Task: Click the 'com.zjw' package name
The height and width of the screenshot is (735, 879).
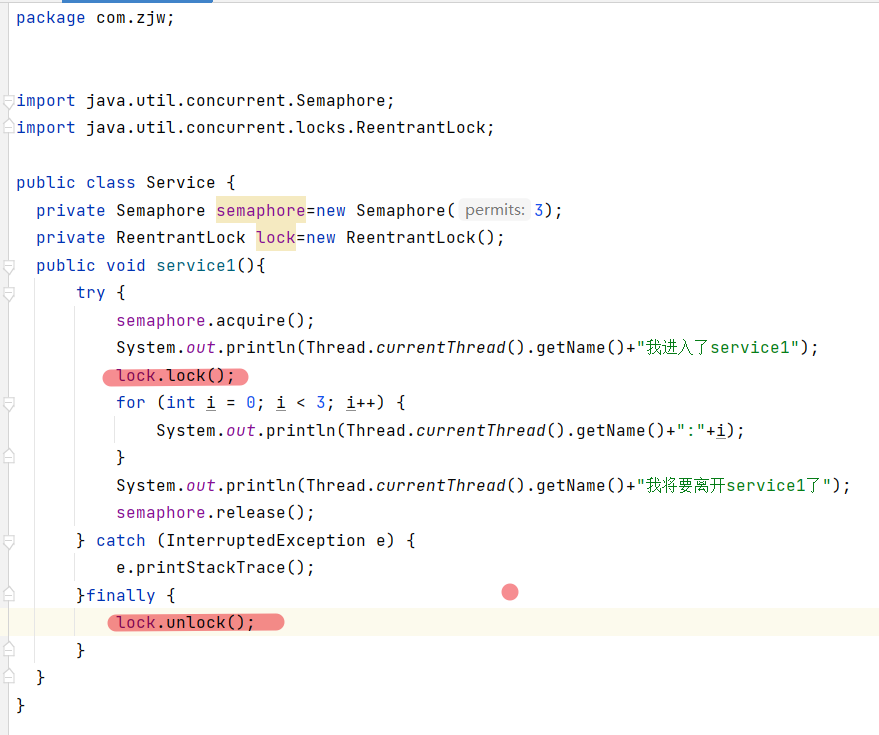Action: click(131, 18)
